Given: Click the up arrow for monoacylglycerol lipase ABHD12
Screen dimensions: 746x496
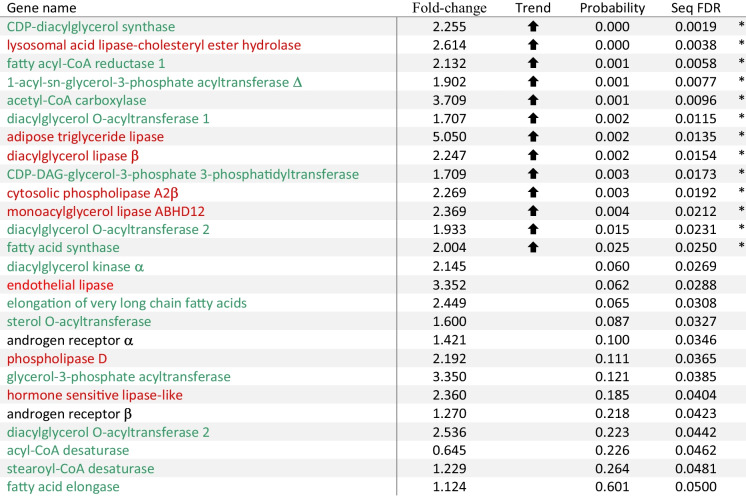Looking at the screenshot, I should pos(533,211).
